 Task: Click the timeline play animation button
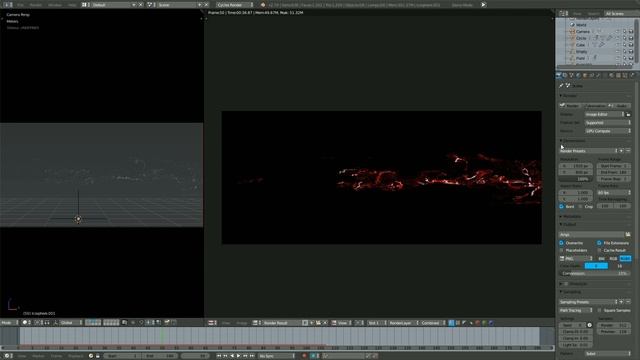coord(239,356)
